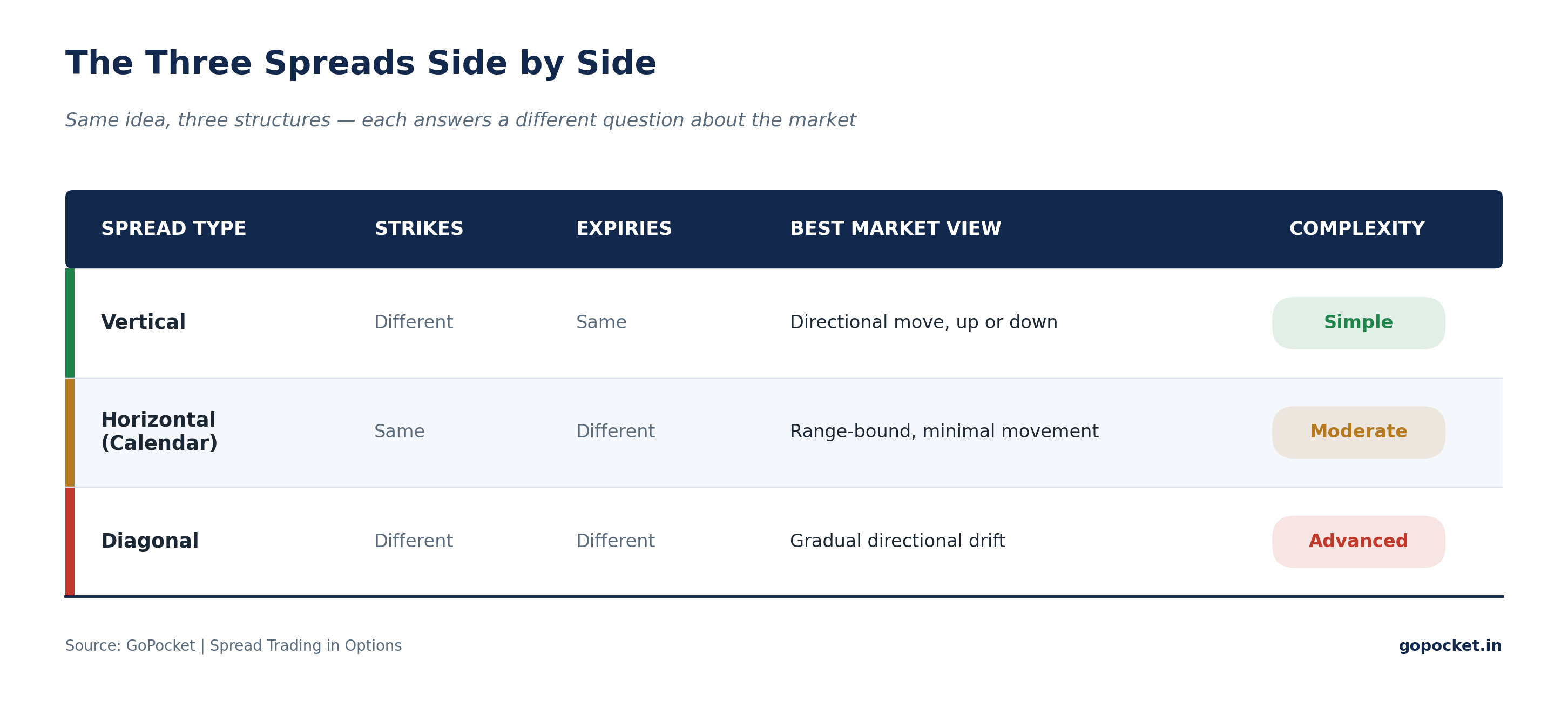Click the Source: GoPocket footer text
The width and height of the screenshot is (1568, 701).
click(233, 645)
